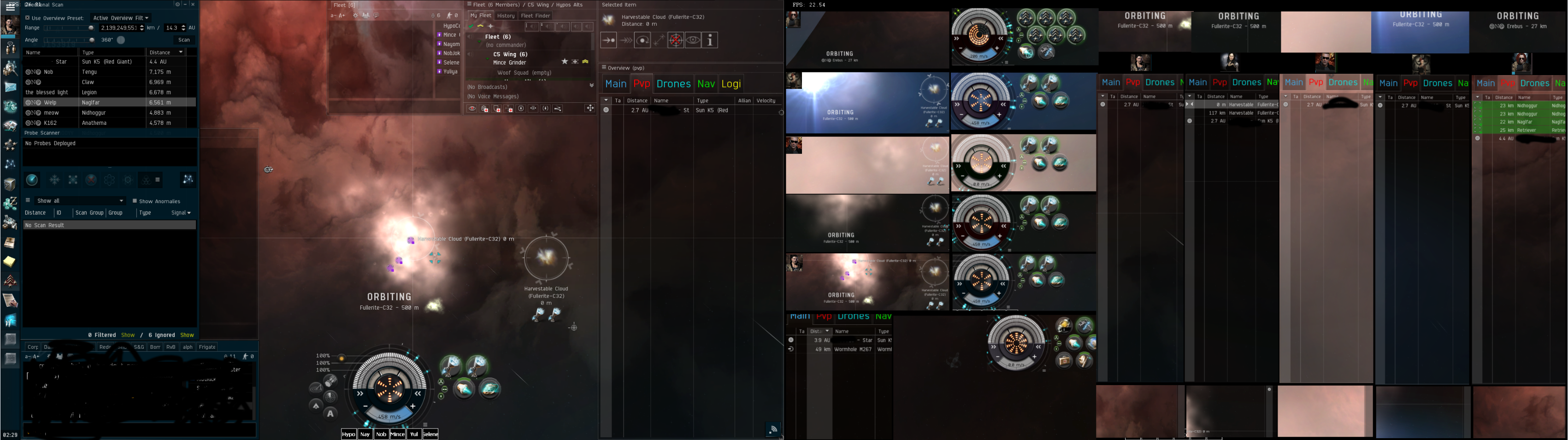Open the Directional Scan window settings icon
This screenshot has width=1568, height=440.
coord(178,4)
